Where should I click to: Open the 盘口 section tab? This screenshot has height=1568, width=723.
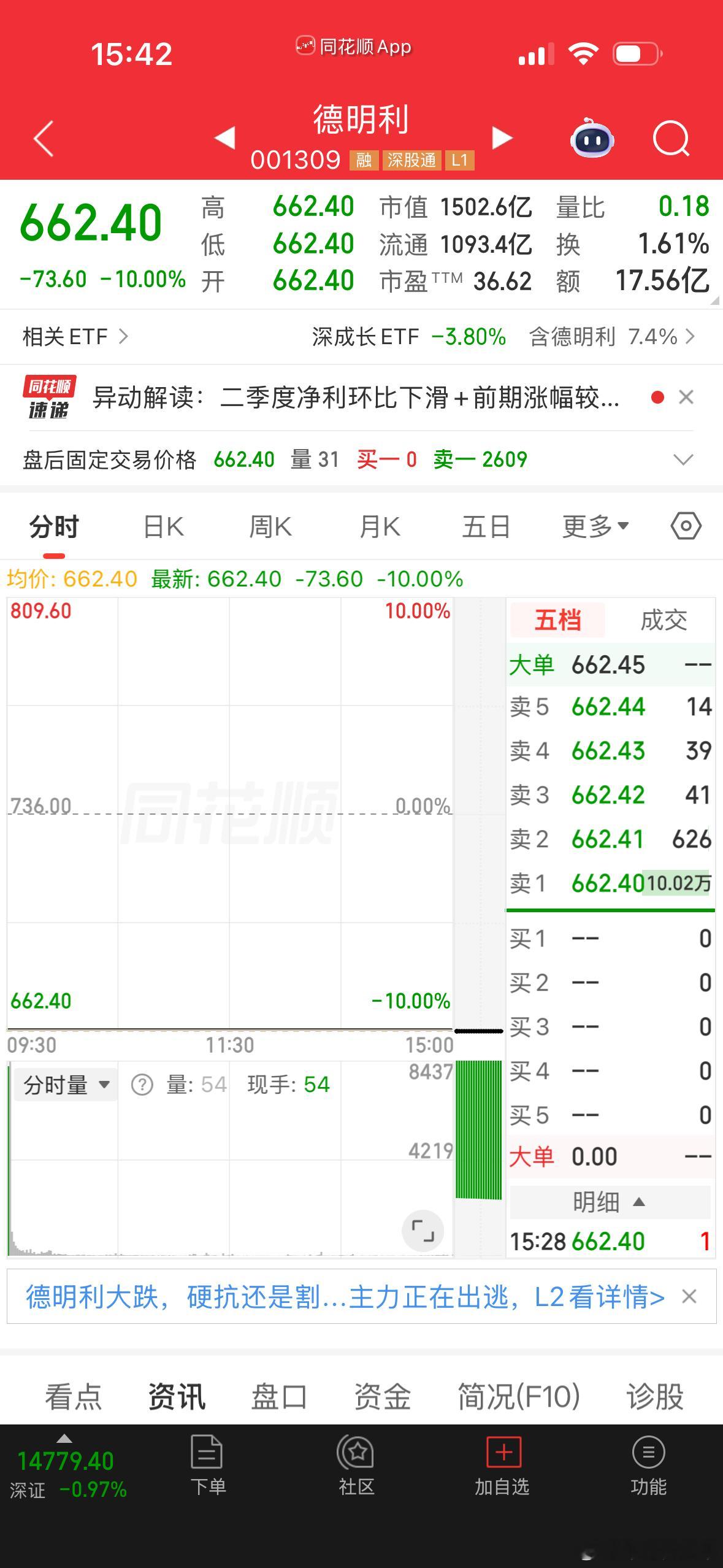(279, 1397)
